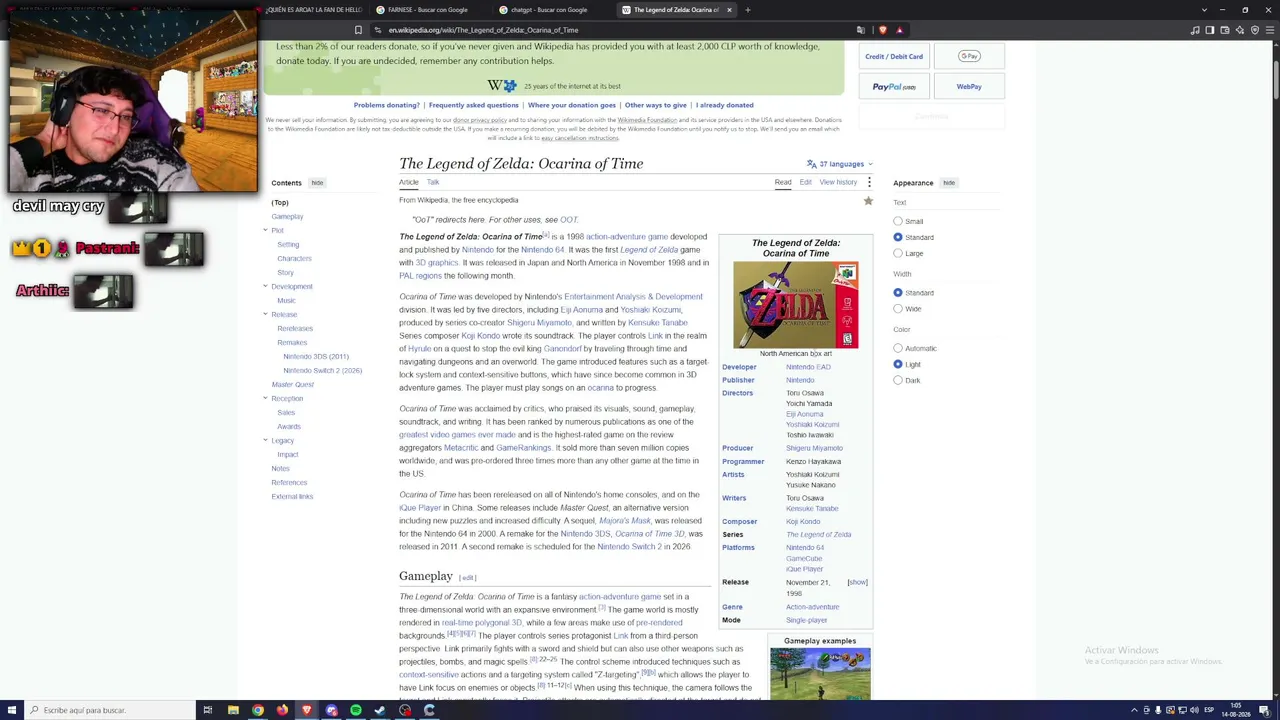The height and width of the screenshot is (720, 1280).
Task: Collapse the Release section in contents
Action: pyautogui.click(x=265, y=314)
